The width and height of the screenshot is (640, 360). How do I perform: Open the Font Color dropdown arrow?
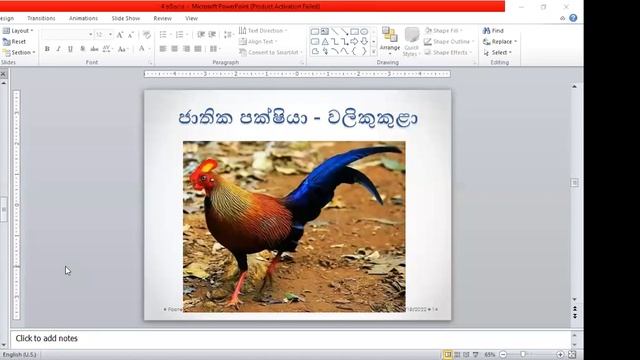tap(149, 49)
